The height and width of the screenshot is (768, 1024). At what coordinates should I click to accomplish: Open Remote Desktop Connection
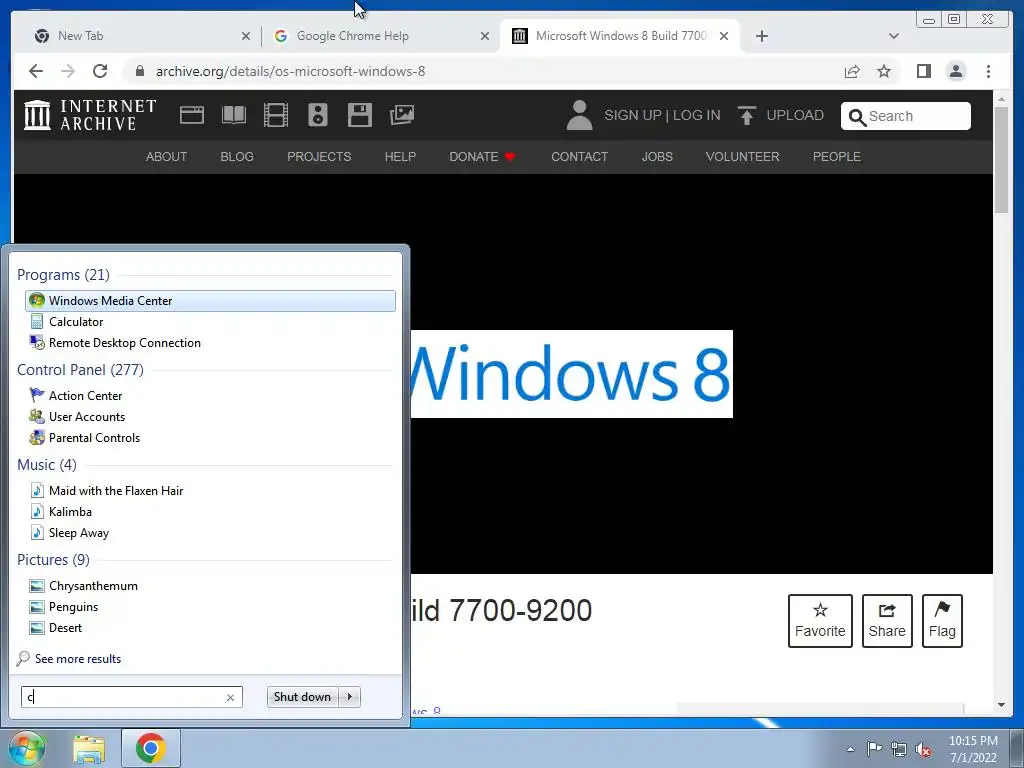[210, 343]
